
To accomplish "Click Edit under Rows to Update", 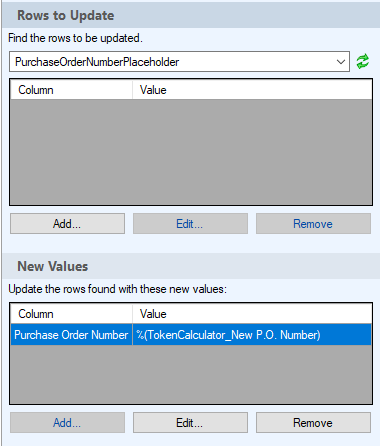I will pyautogui.click(x=190, y=224).
